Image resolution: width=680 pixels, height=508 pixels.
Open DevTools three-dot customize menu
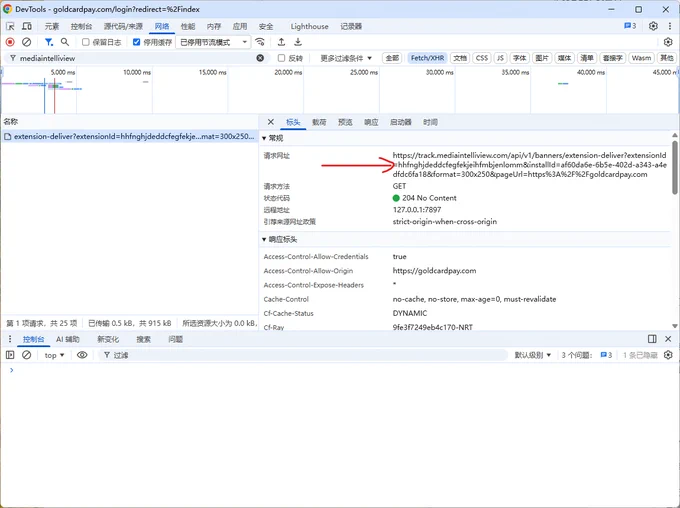pyautogui.click(x=670, y=26)
